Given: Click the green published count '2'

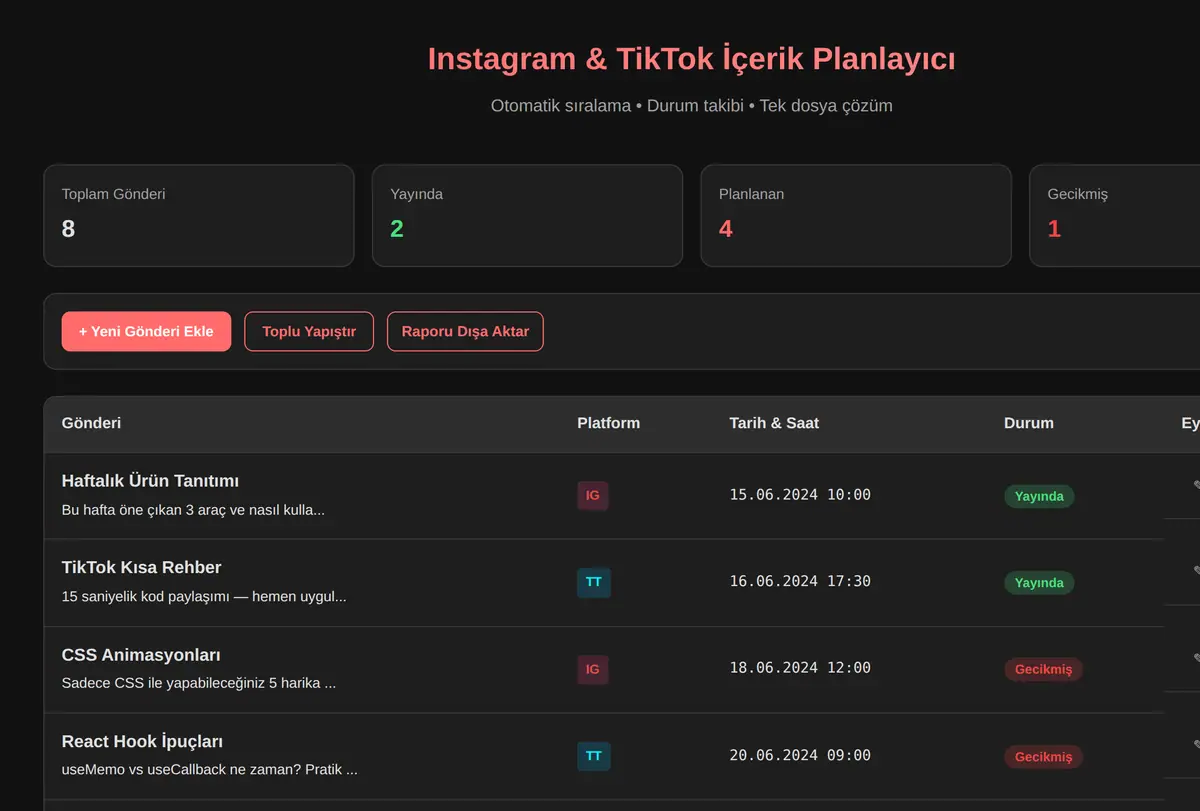Looking at the screenshot, I should point(397,229).
